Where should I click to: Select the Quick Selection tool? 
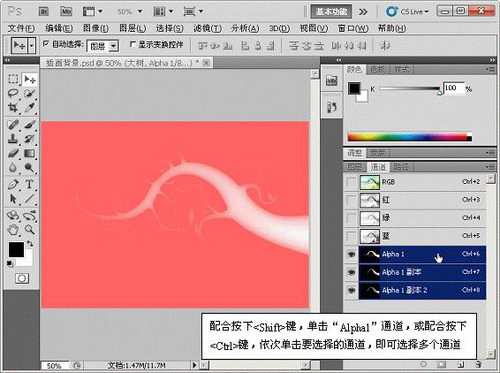(x=30, y=94)
